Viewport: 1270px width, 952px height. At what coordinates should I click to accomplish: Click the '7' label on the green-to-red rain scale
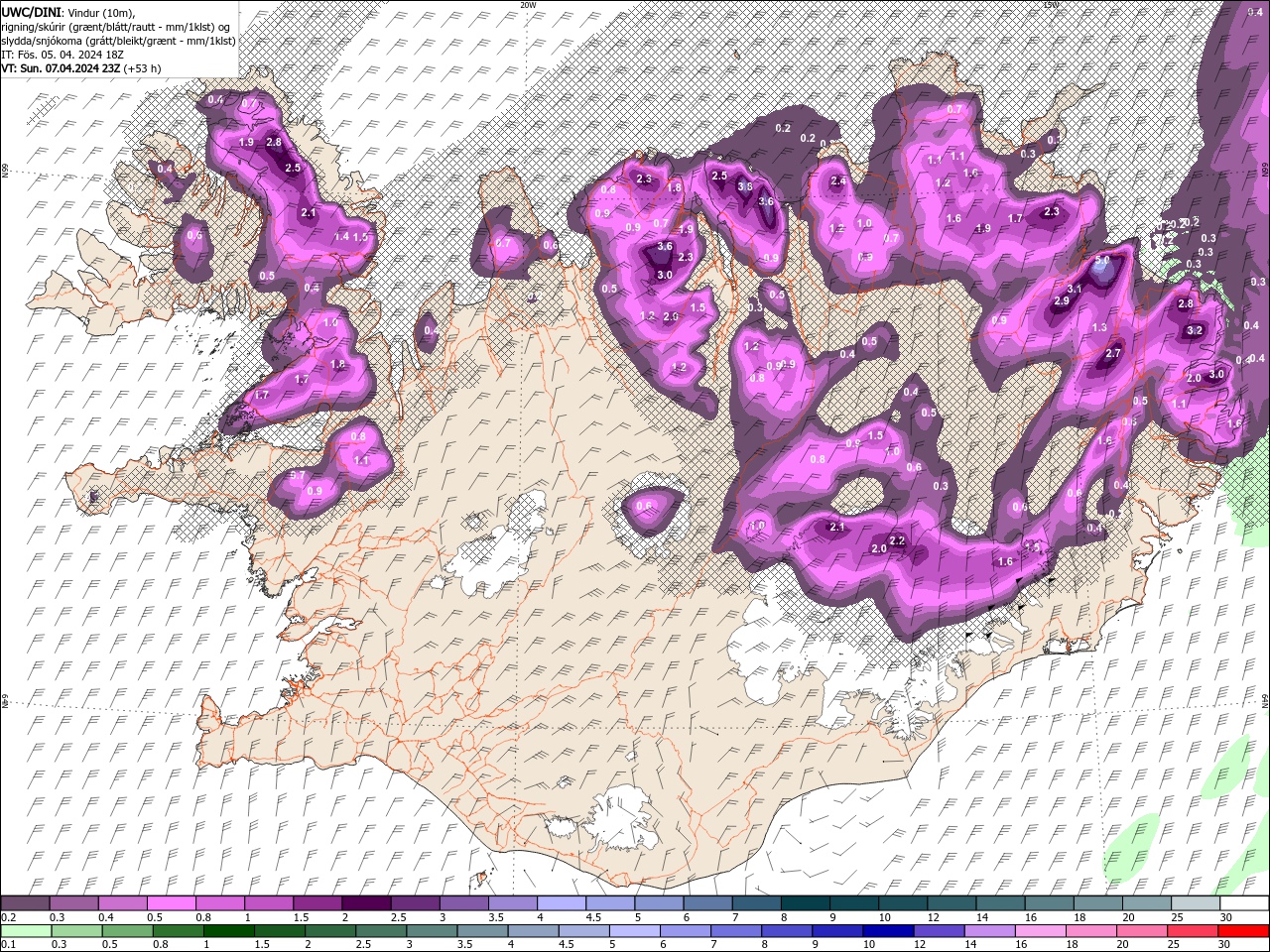click(x=714, y=944)
